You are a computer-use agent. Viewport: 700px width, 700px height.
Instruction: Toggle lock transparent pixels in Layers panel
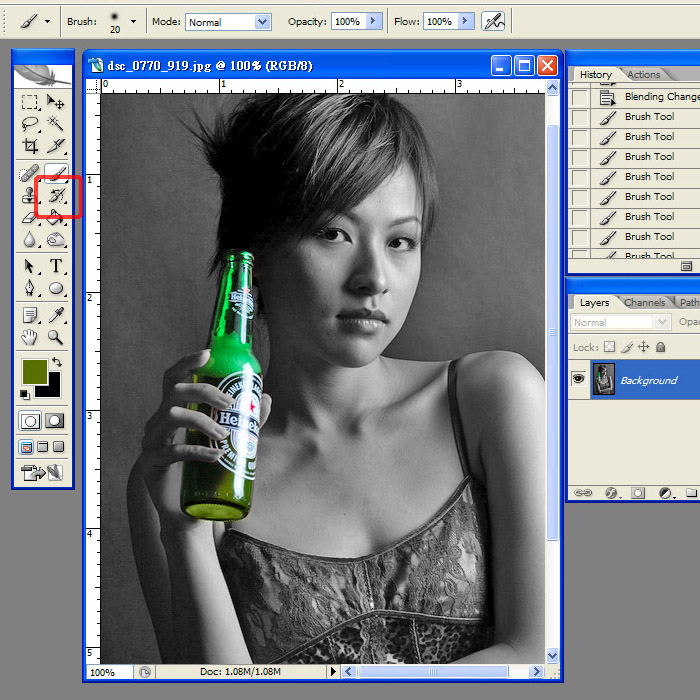click(x=610, y=347)
